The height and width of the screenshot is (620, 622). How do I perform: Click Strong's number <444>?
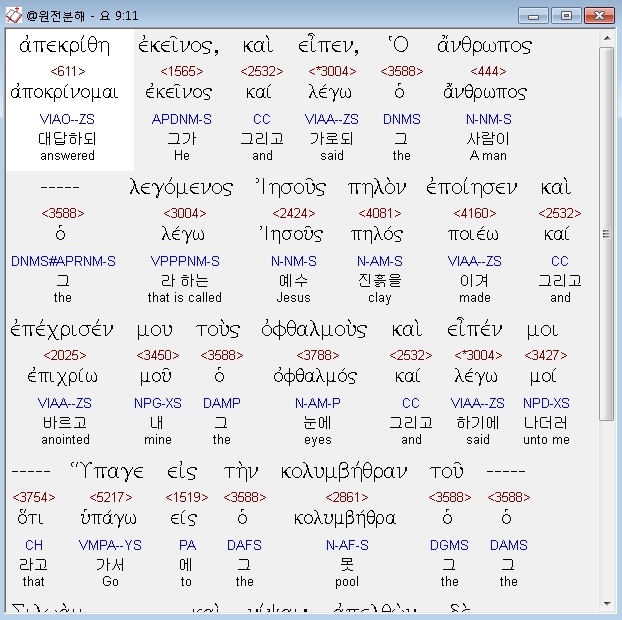pos(488,71)
